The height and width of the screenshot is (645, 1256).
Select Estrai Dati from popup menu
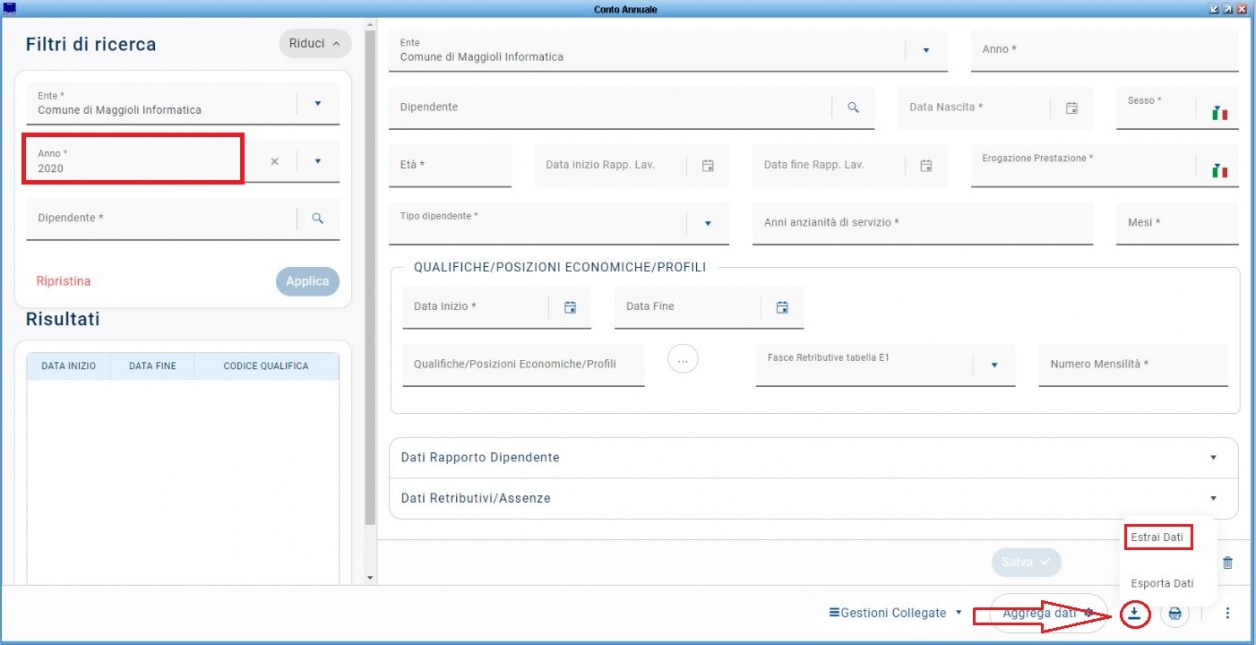click(1157, 537)
